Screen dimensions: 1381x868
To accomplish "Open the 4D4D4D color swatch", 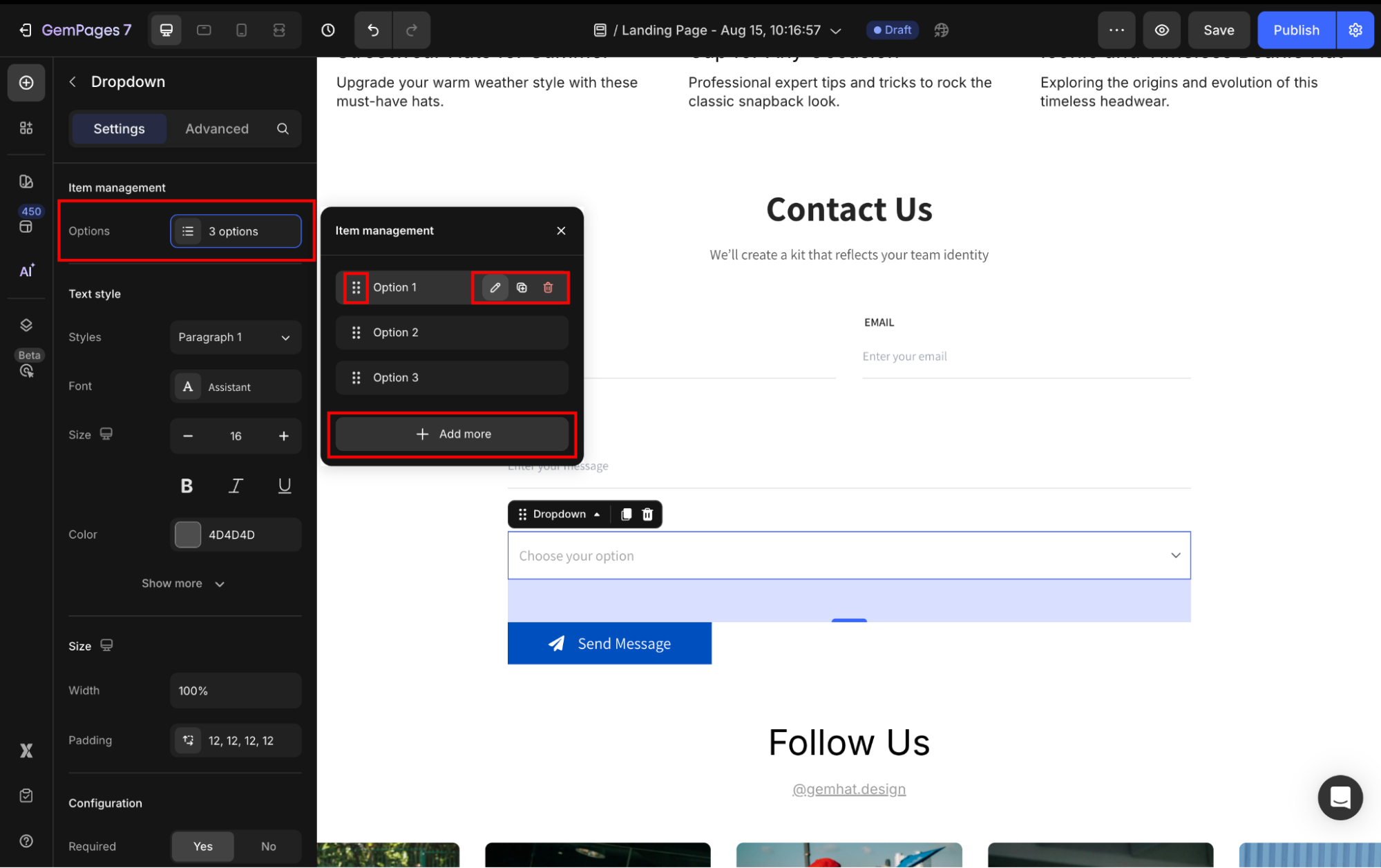I will pos(188,534).
